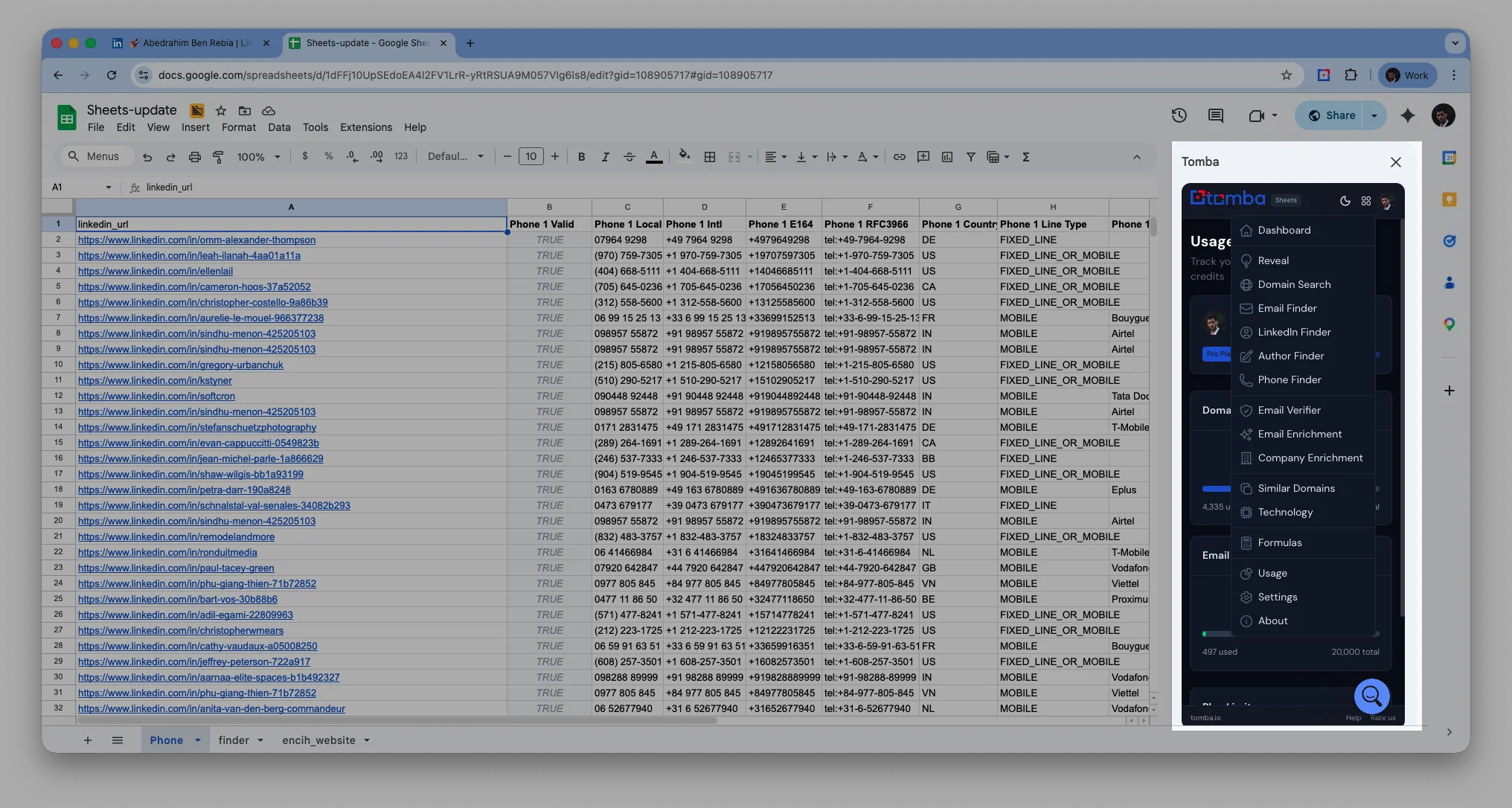Click the insert link icon
The width and height of the screenshot is (1512, 808).
[x=899, y=157]
